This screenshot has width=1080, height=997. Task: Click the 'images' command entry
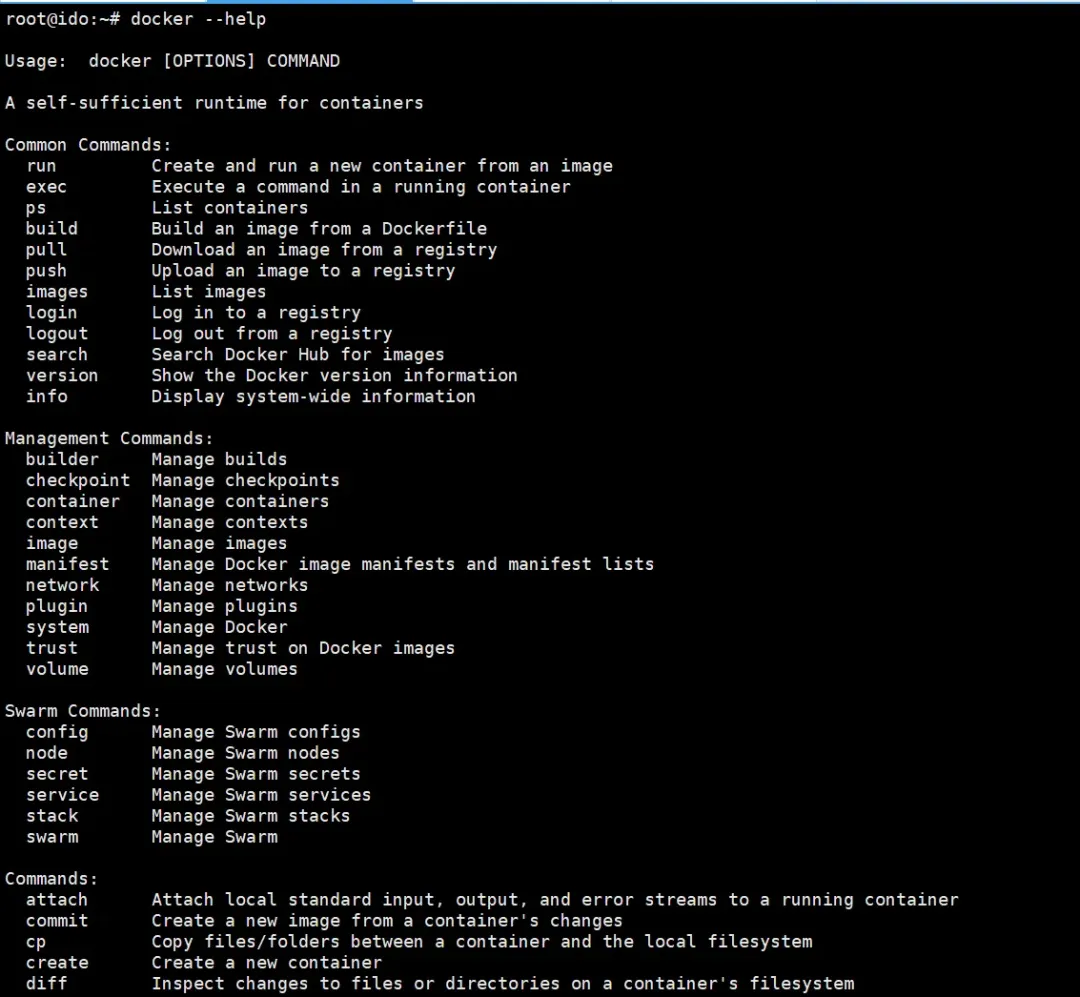click(57, 292)
